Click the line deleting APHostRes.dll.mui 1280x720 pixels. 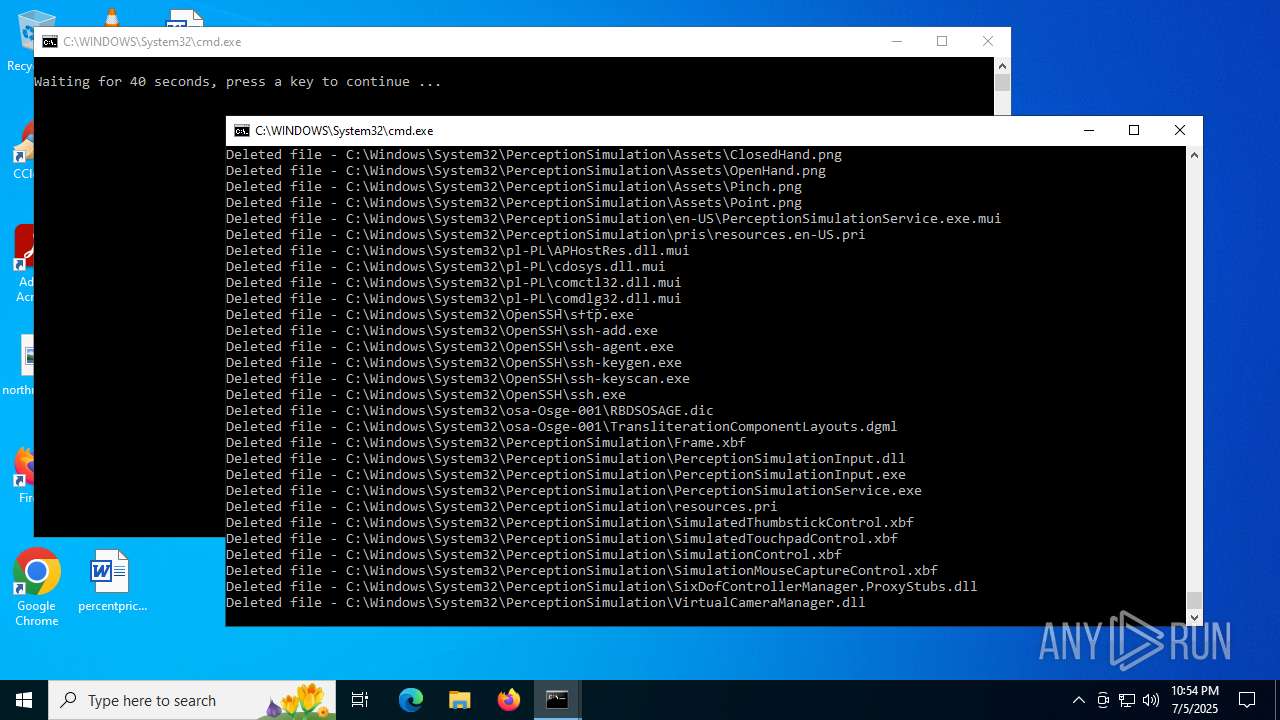[458, 251]
